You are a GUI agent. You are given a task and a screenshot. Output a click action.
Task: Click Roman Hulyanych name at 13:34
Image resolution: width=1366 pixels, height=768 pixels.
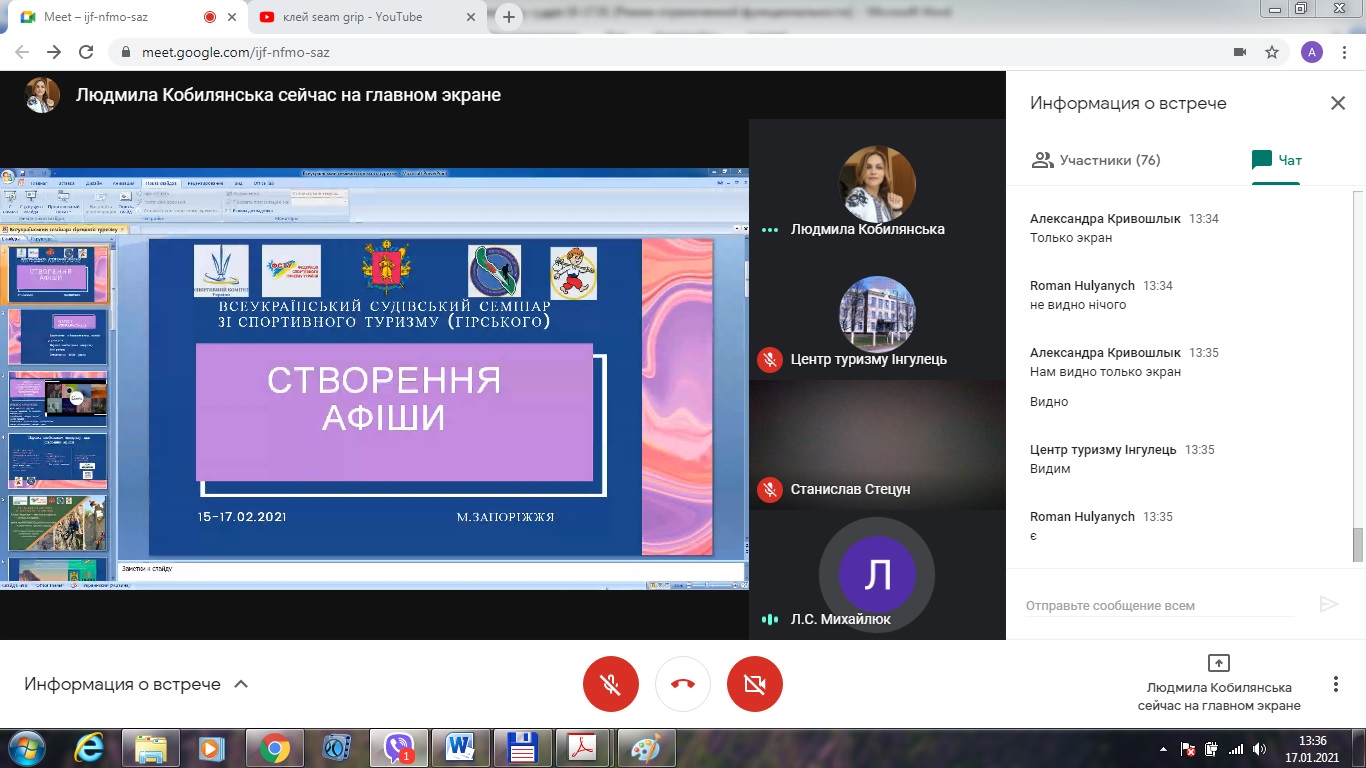click(x=1082, y=285)
